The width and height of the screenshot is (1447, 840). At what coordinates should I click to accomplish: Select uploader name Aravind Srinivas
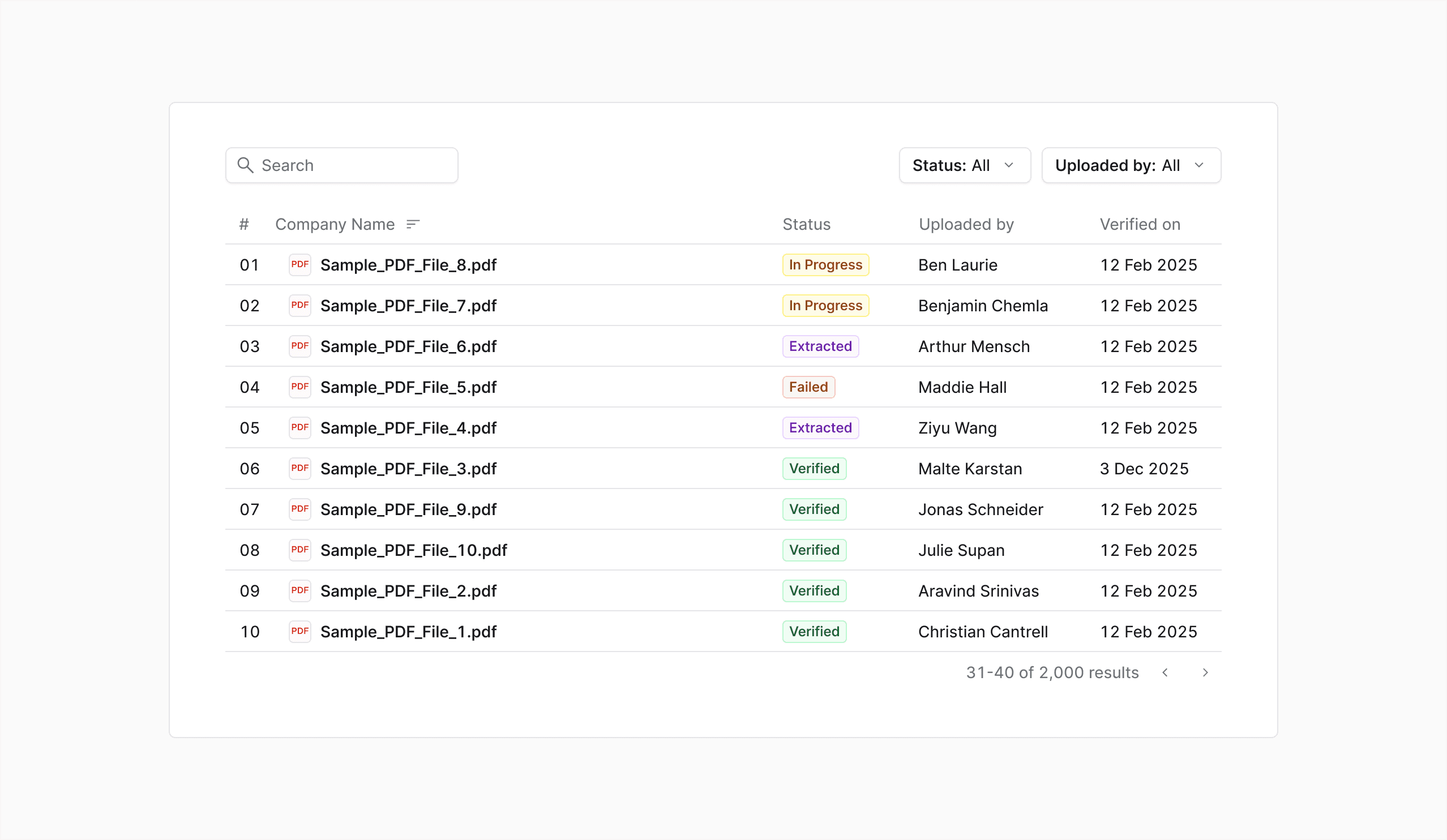pos(978,592)
